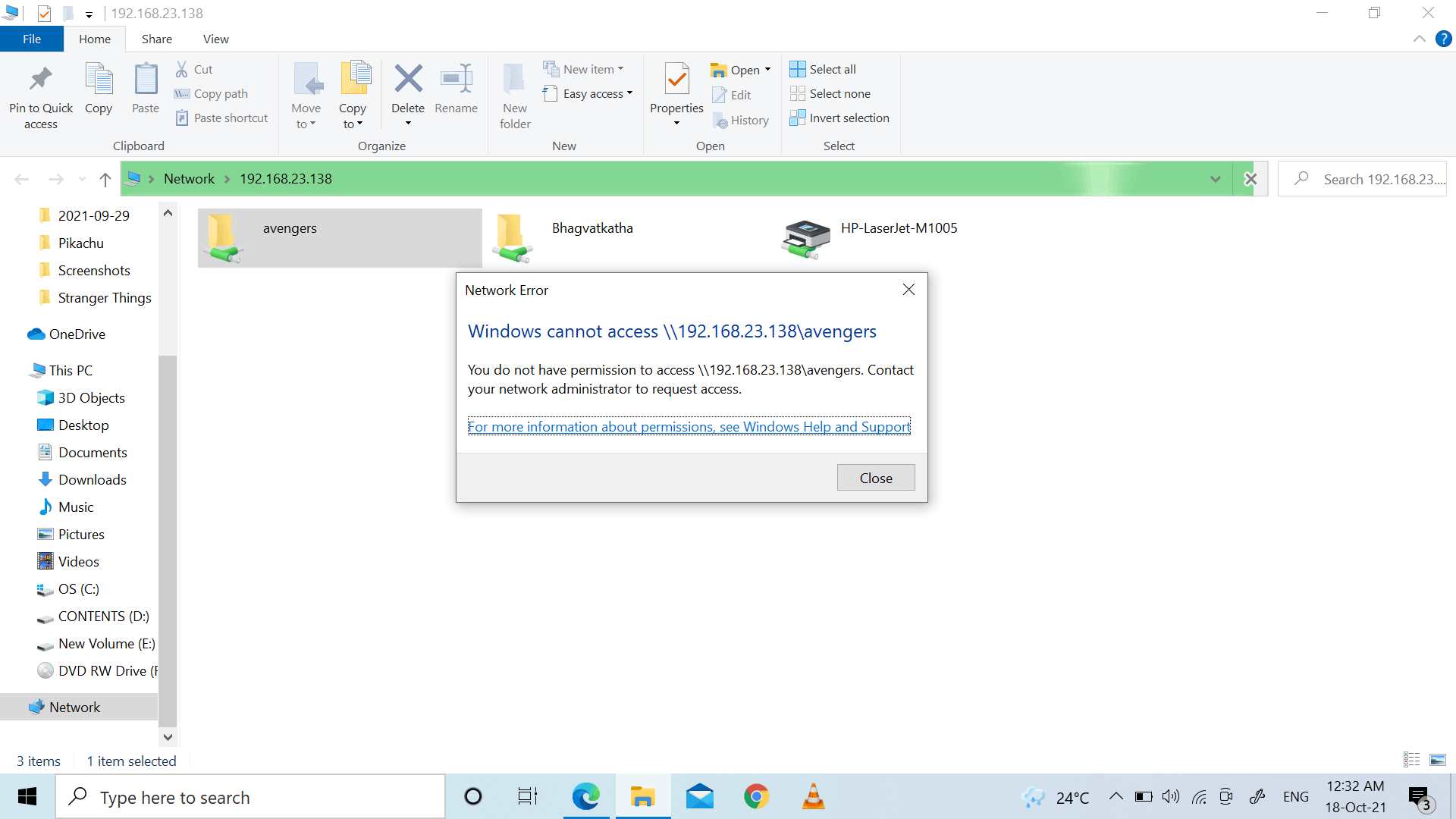
Task: Switch to details view in status bar
Action: coord(1412,760)
